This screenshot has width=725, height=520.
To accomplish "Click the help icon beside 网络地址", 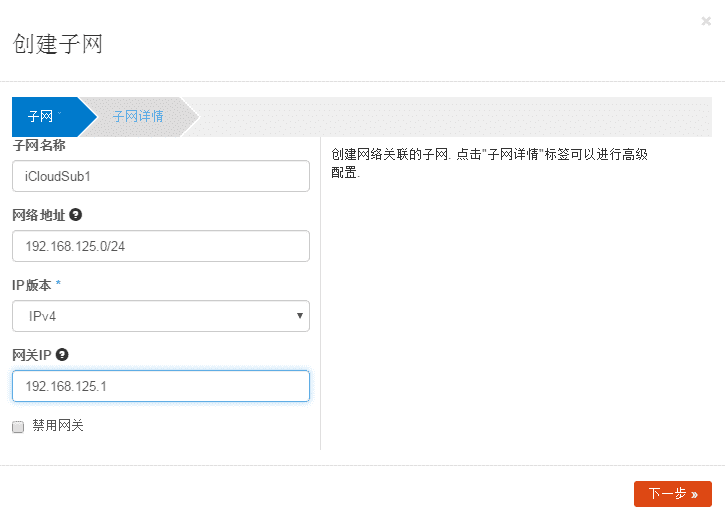I will (x=76, y=215).
